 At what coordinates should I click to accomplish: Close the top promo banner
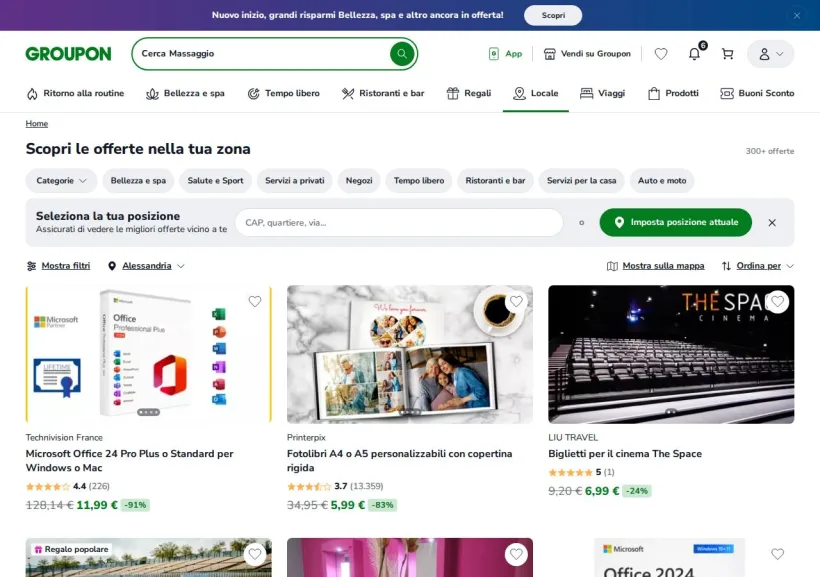[x=796, y=16]
